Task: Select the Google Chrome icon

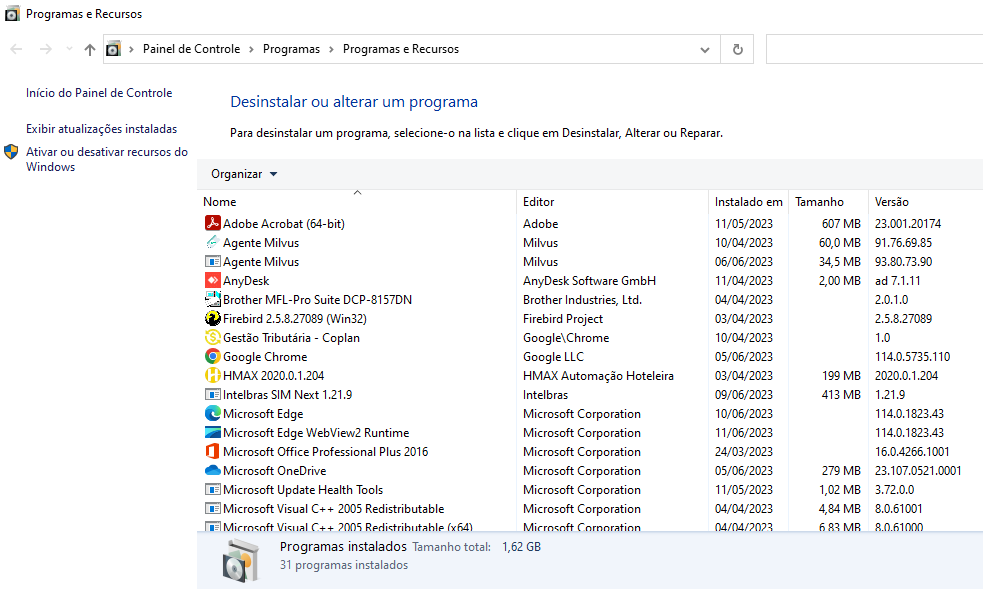Action: point(212,357)
